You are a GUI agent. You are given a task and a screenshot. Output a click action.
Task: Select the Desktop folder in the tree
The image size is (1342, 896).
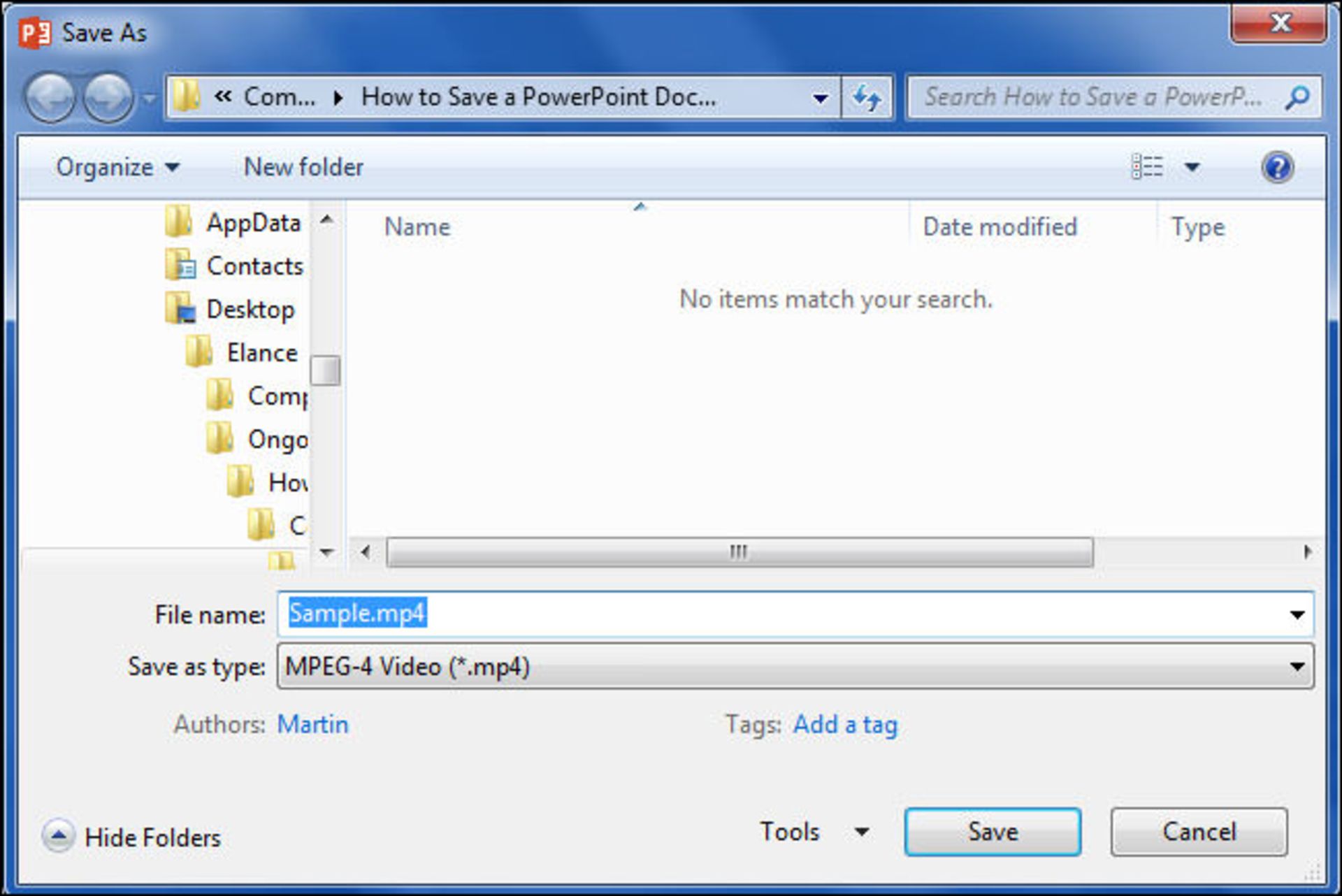(x=251, y=310)
